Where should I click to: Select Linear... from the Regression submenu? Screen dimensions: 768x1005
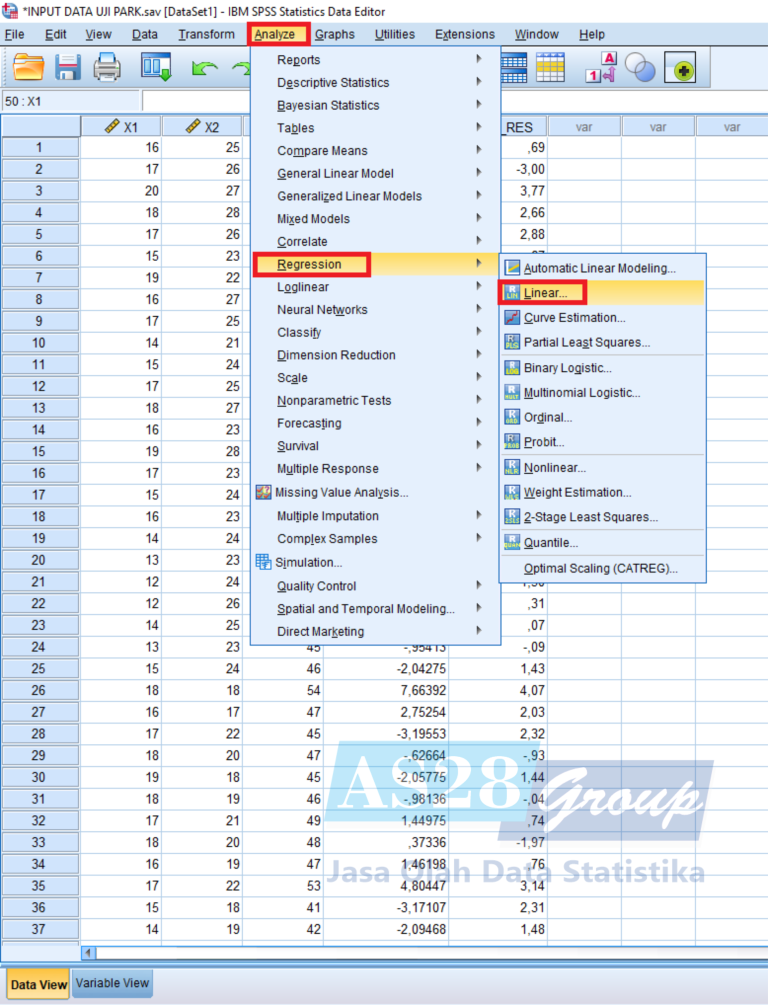[x=545, y=293]
